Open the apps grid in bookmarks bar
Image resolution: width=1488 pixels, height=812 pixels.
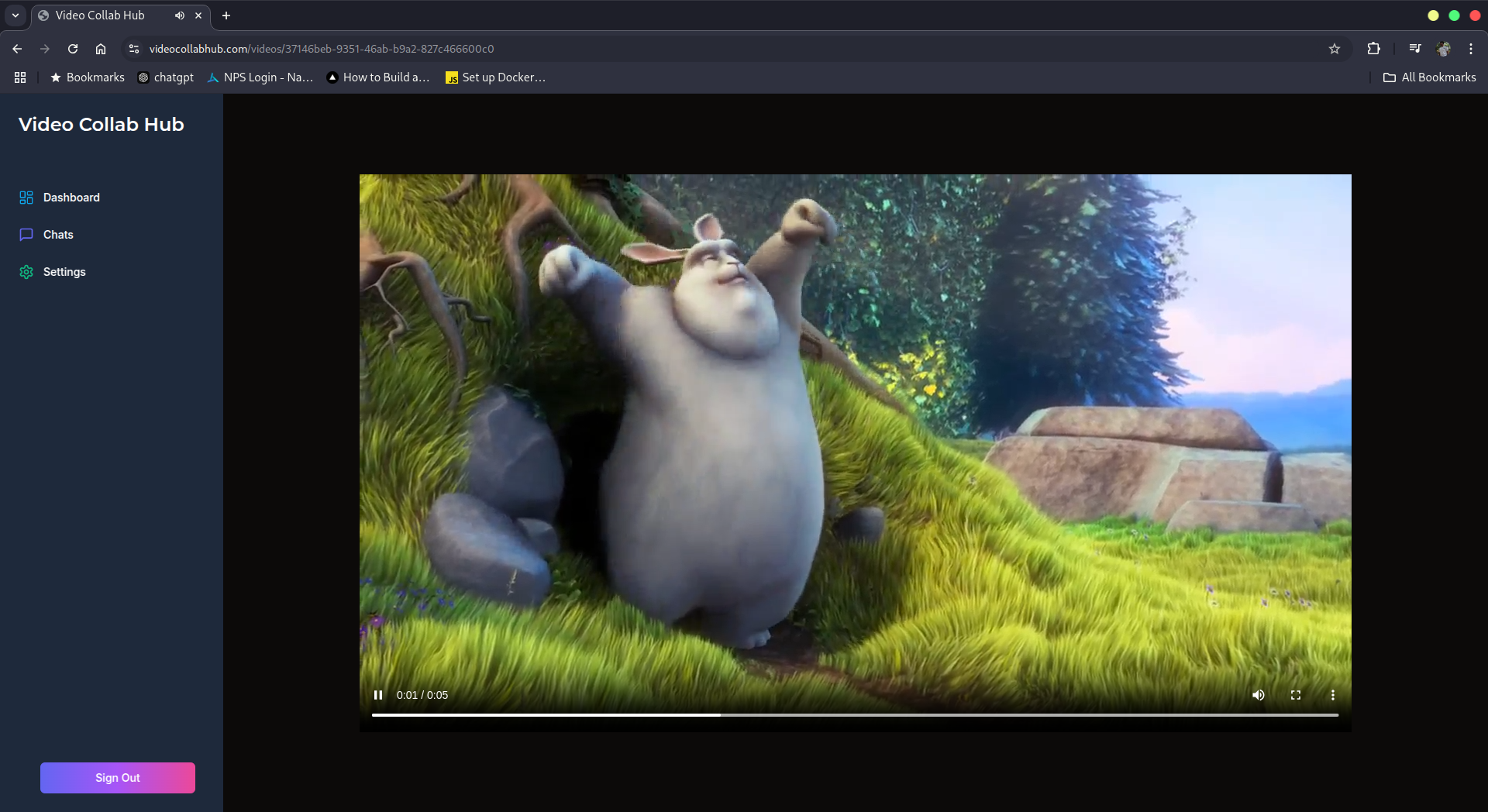(20, 77)
